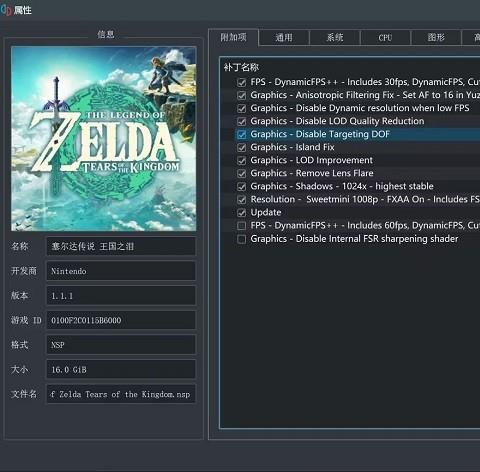Viewport: 480px width, 472px height.
Task: Click the Zelda Tears of the Kingdom cover
Action: (x=104, y=139)
